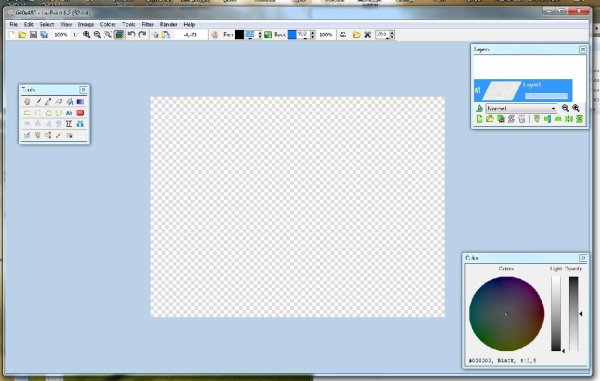Add a new layer in Layers panel
600x381 pixels.
pos(479,119)
